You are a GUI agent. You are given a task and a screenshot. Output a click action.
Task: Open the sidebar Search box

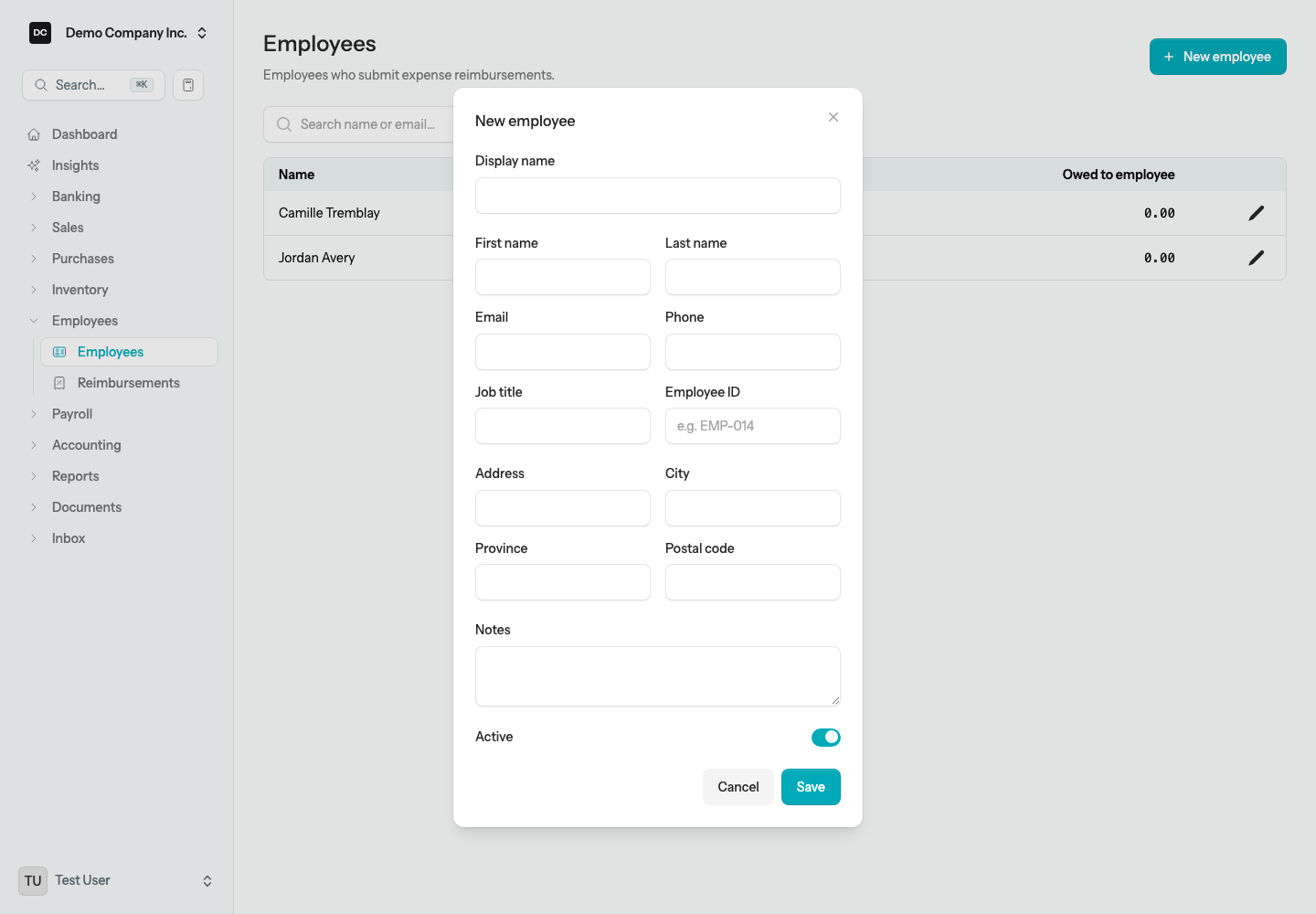(93, 85)
